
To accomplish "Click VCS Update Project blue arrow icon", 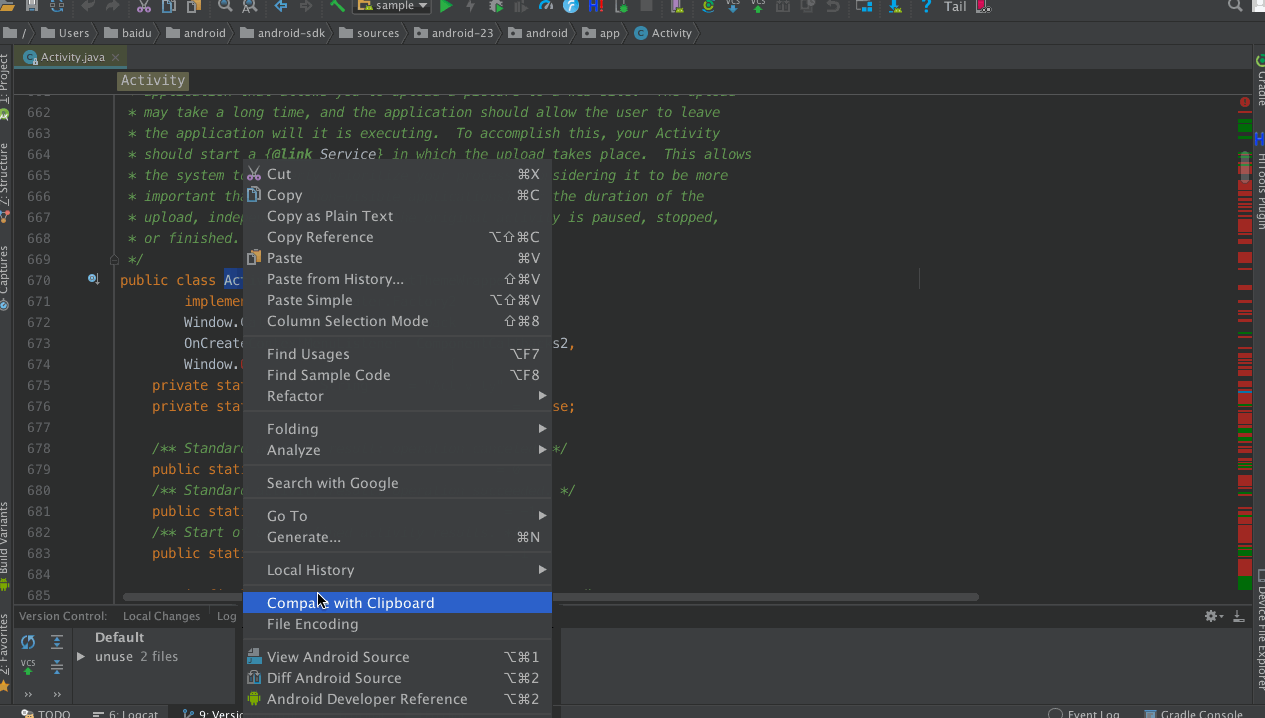I will [x=733, y=6].
